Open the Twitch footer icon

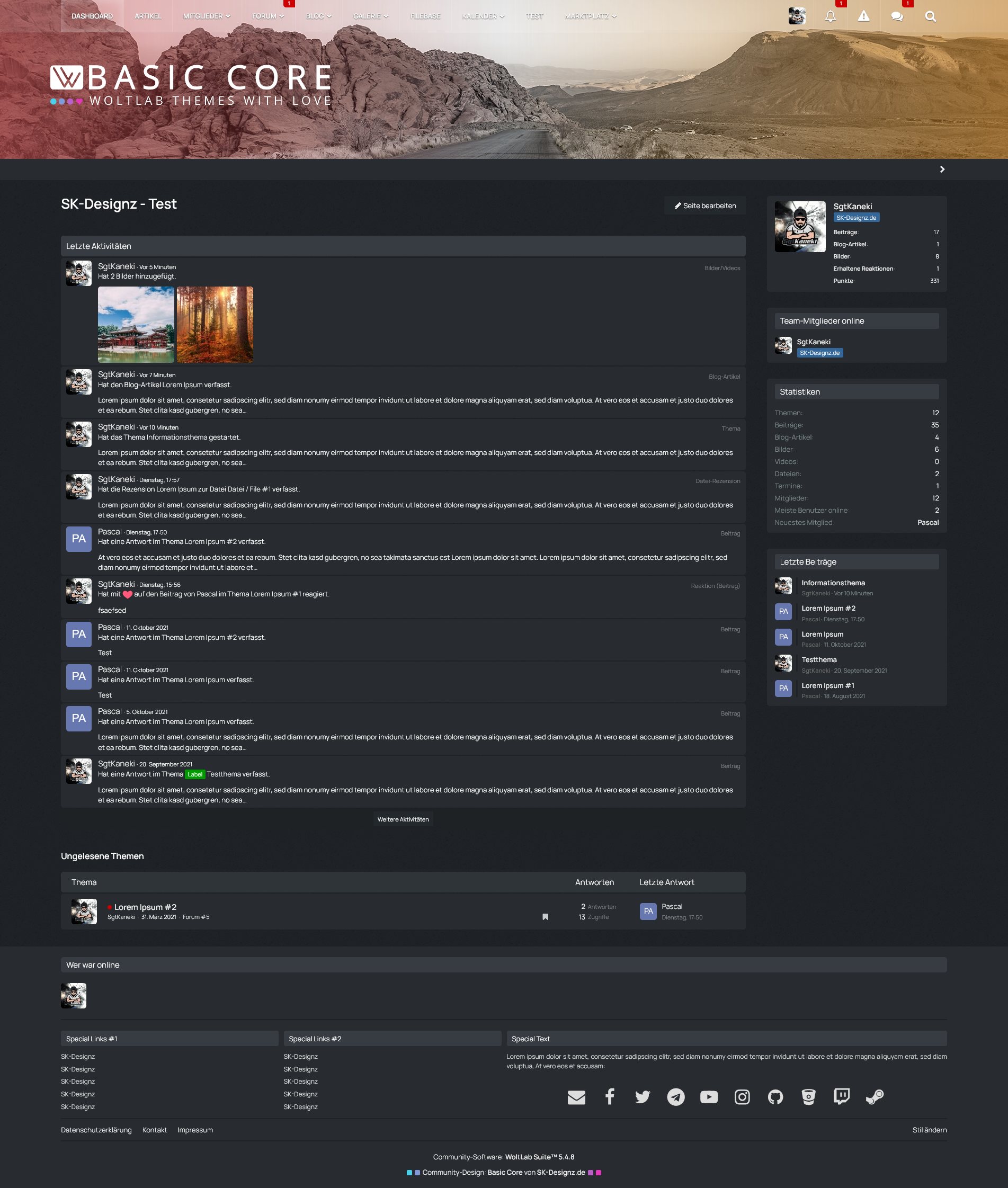(841, 1096)
